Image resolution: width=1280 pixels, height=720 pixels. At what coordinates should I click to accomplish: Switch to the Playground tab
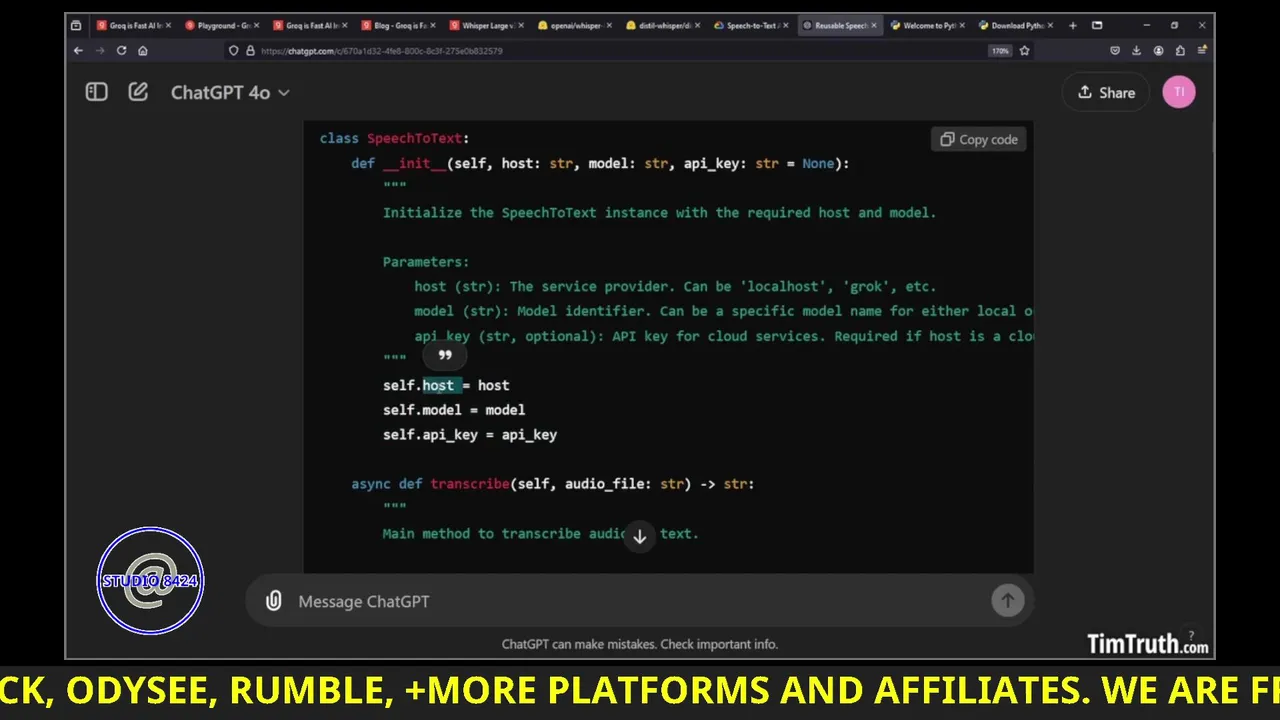(223, 26)
